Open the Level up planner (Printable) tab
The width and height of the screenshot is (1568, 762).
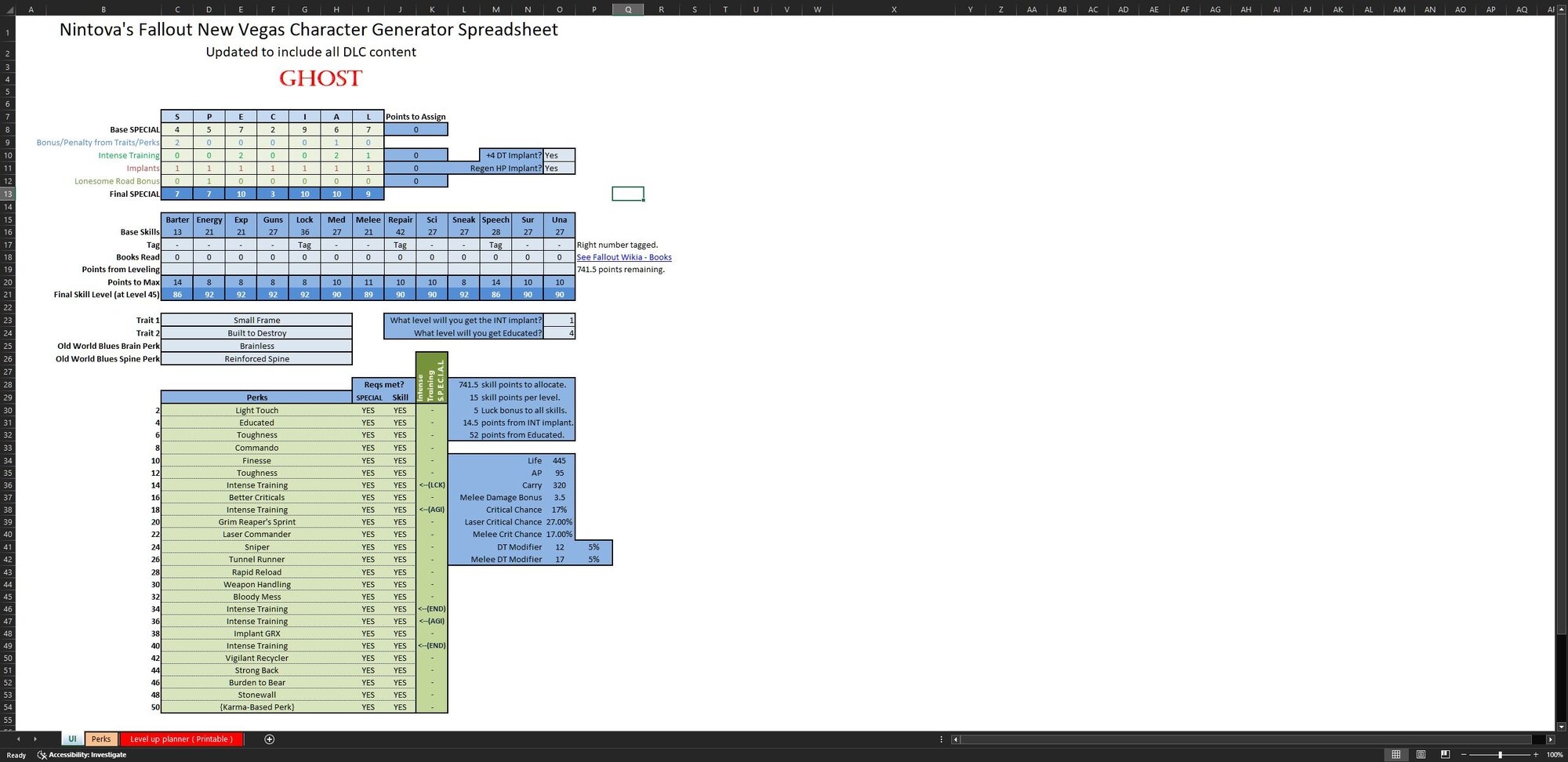click(181, 739)
